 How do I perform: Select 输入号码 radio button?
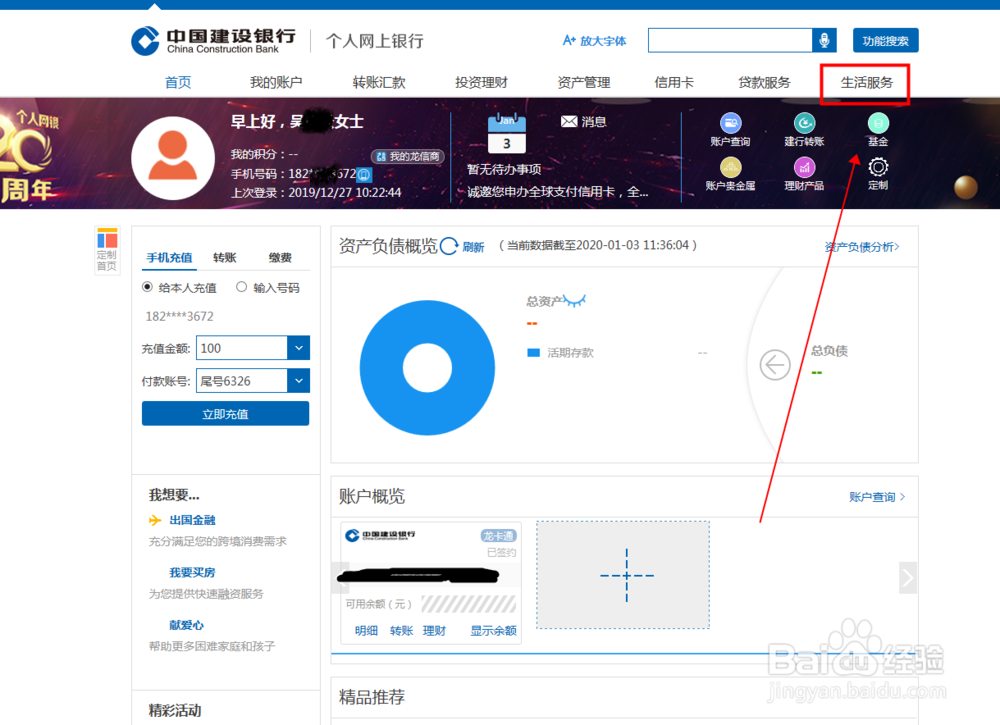point(241,287)
